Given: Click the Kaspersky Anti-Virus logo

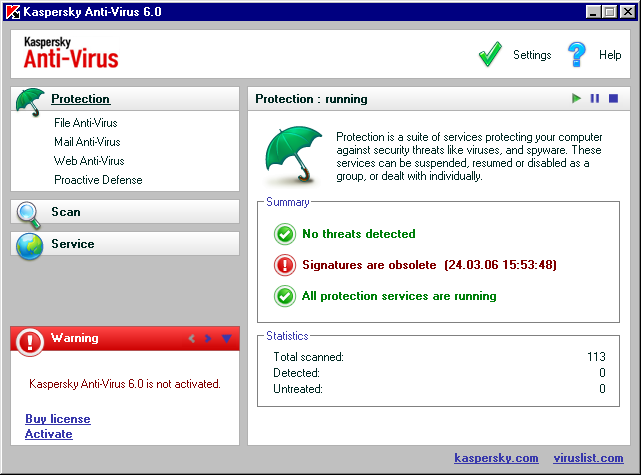Looking at the screenshot, I should [x=71, y=53].
